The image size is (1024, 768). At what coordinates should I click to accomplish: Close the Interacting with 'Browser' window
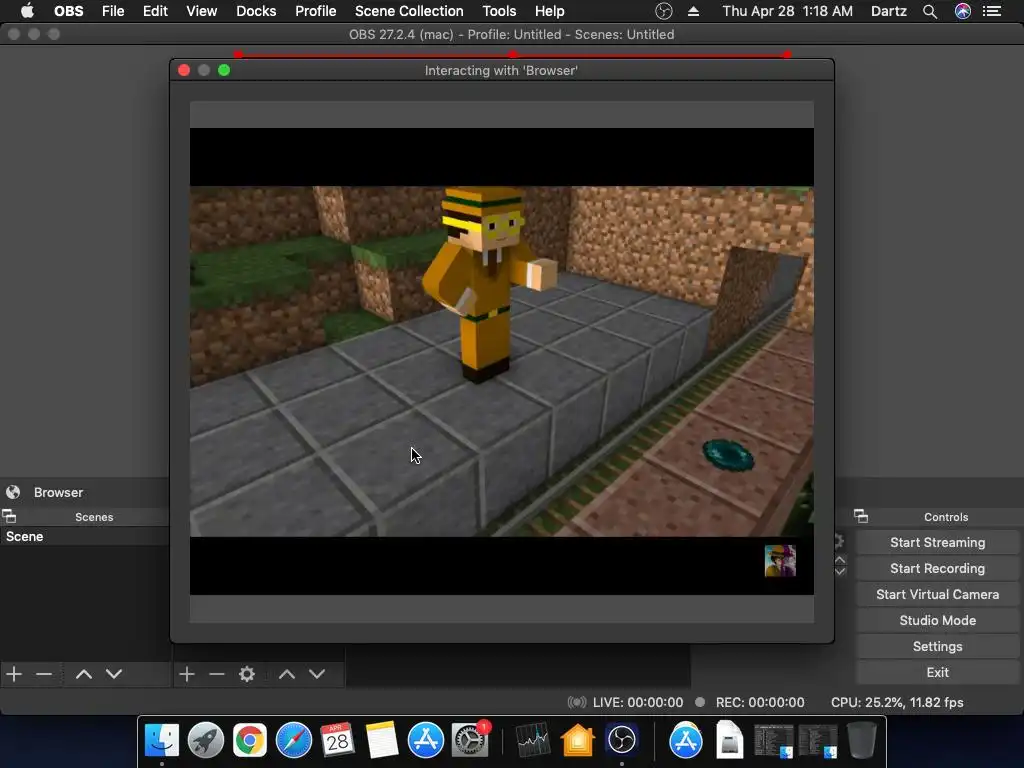tap(184, 70)
